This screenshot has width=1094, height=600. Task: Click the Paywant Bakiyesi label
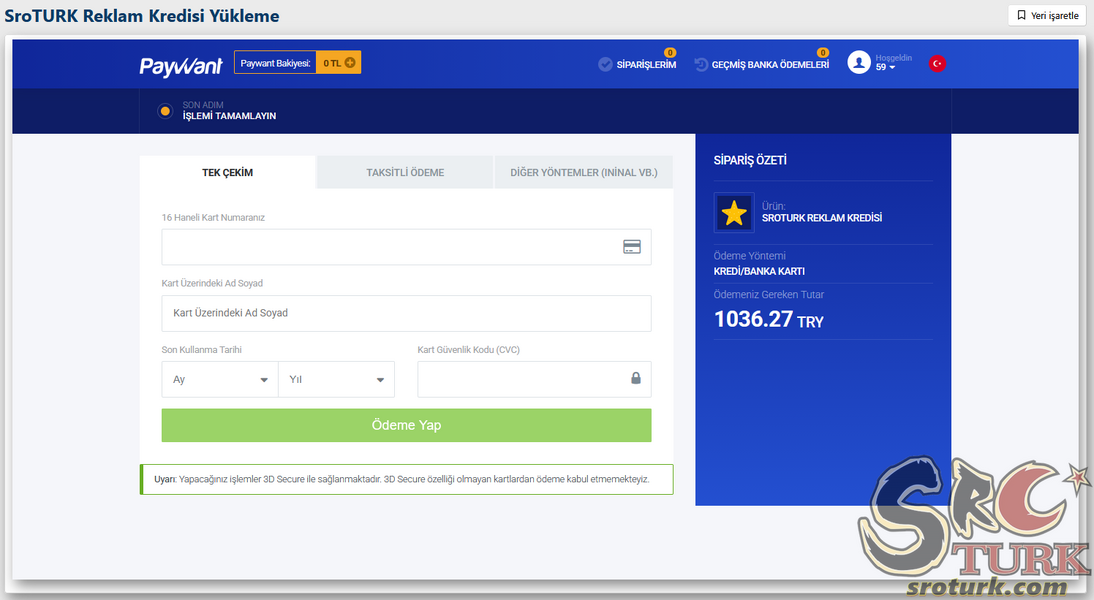click(x=275, y=63)
